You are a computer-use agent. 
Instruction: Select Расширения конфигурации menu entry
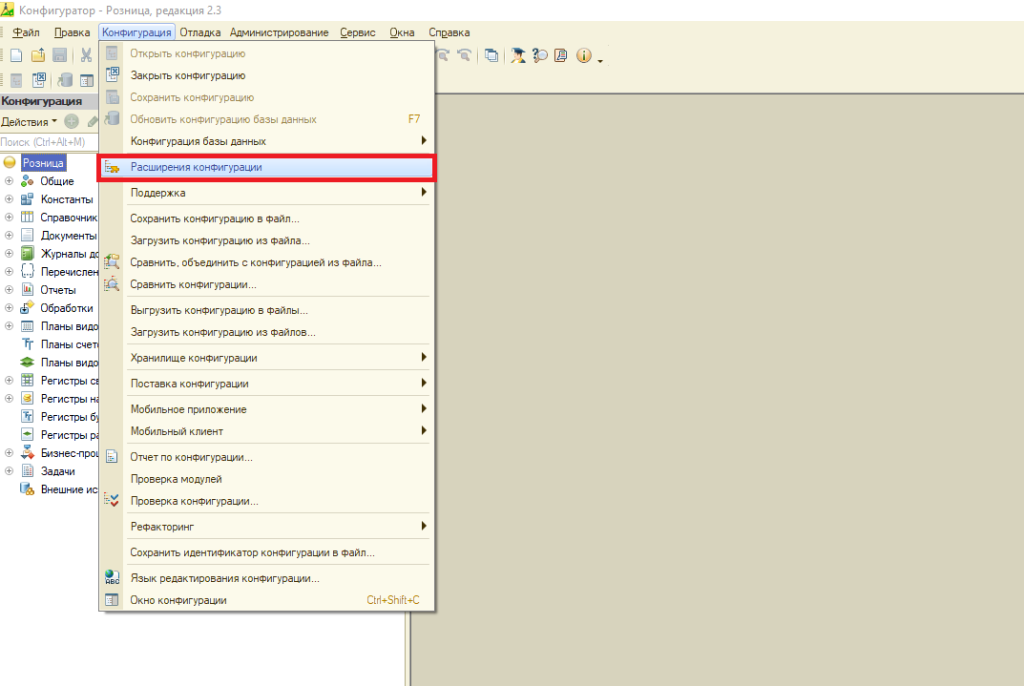coord(196,167)
